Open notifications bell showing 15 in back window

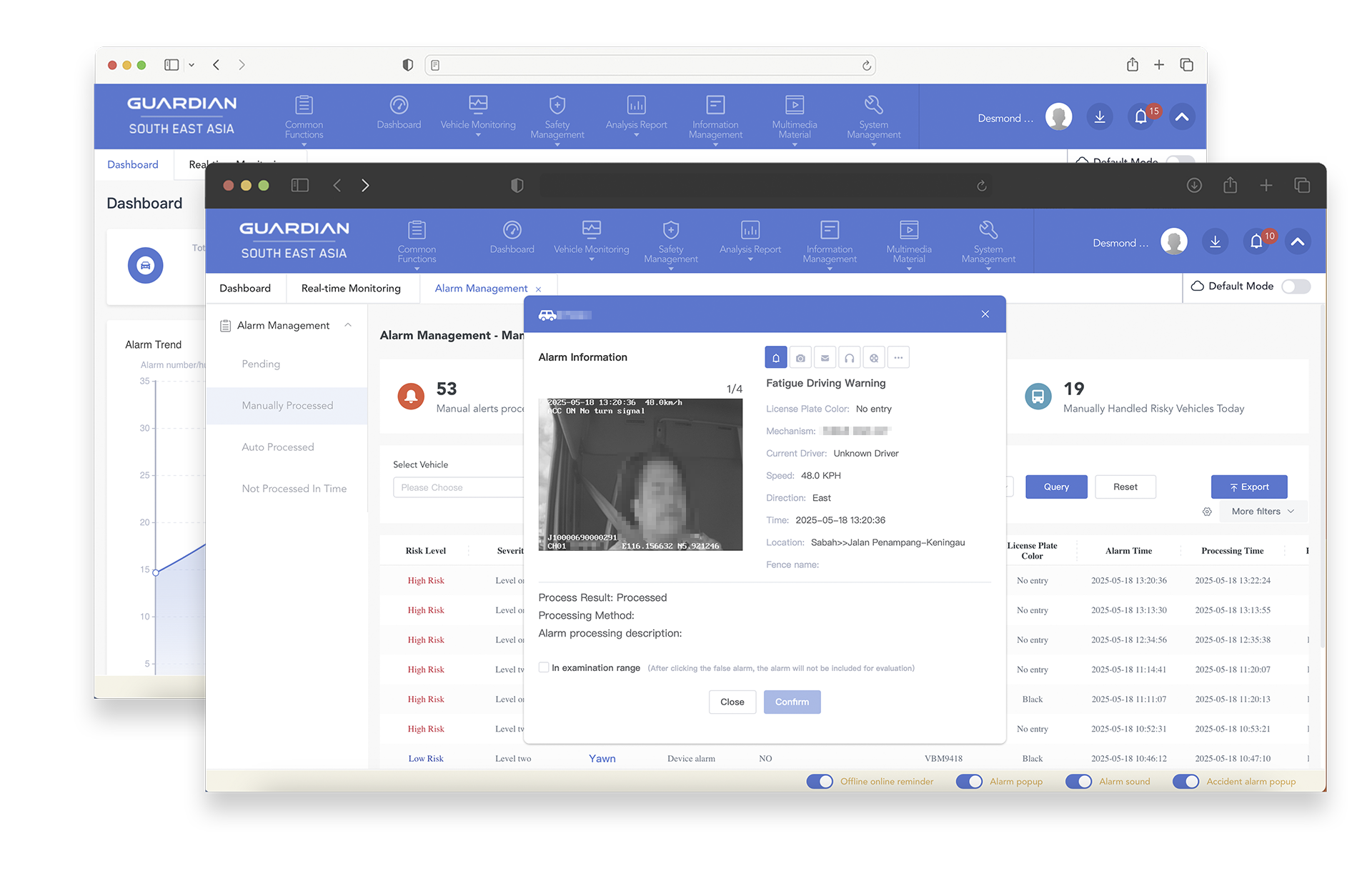1142,116
